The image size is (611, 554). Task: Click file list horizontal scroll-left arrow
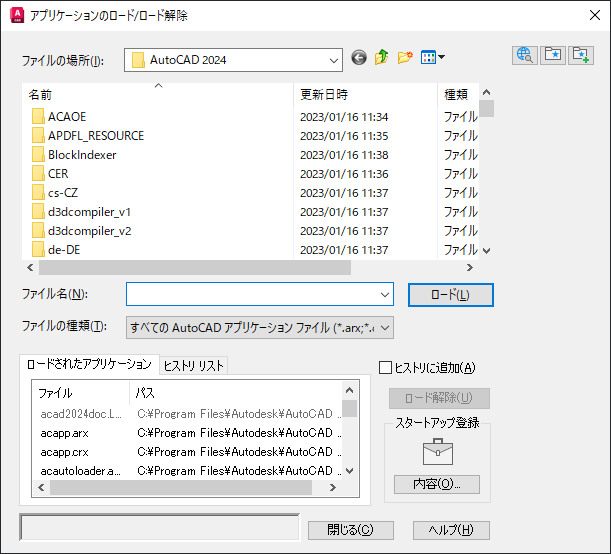[x=30, y=267]
